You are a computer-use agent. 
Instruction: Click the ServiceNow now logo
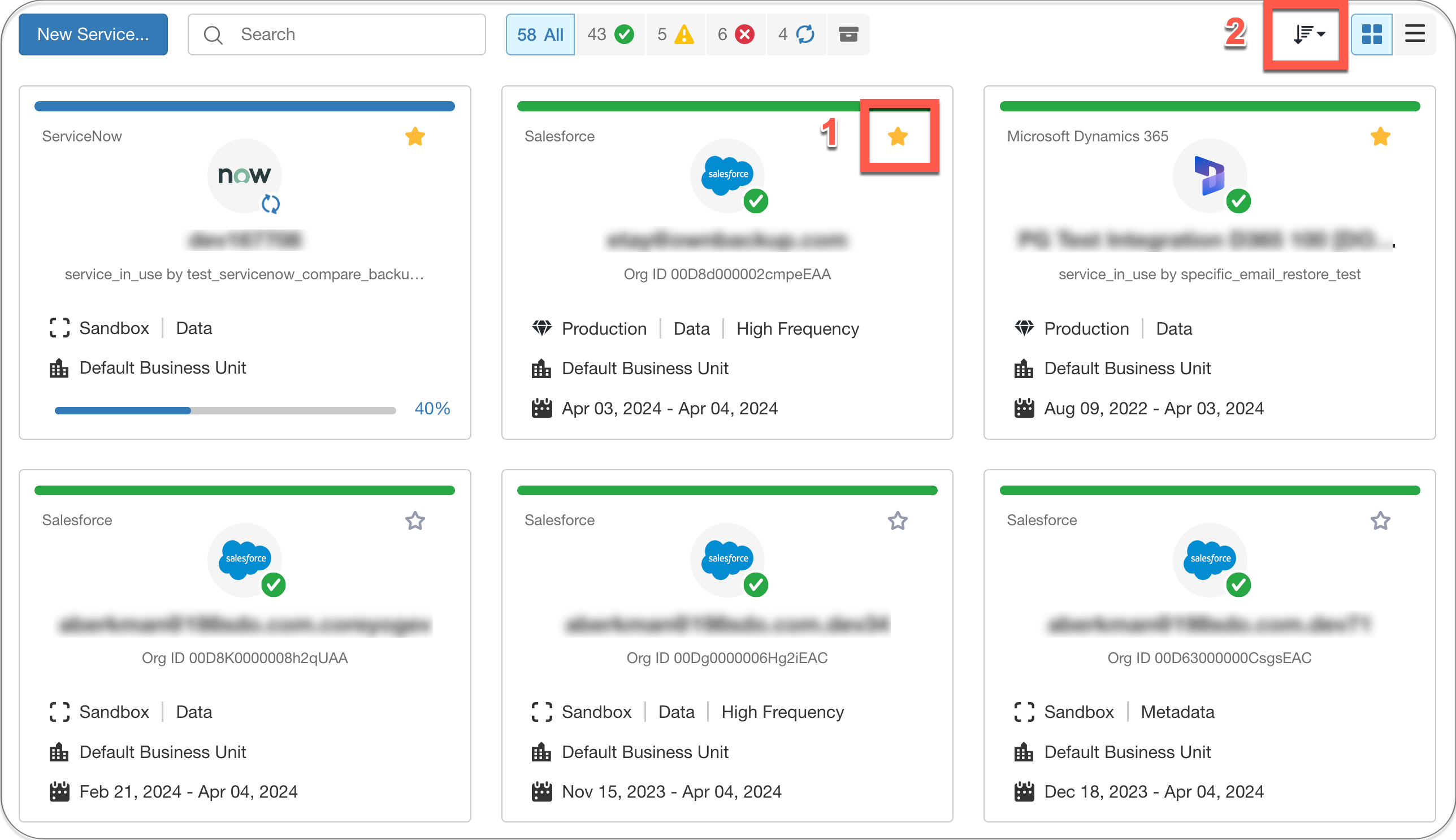pos(245,175)
